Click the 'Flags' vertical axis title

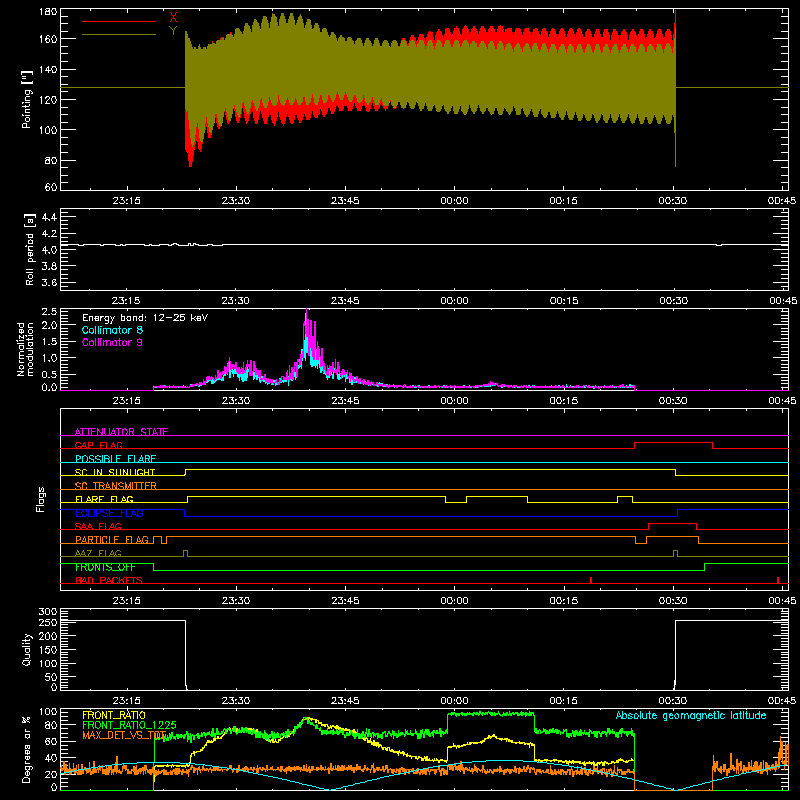pos(40,499)
